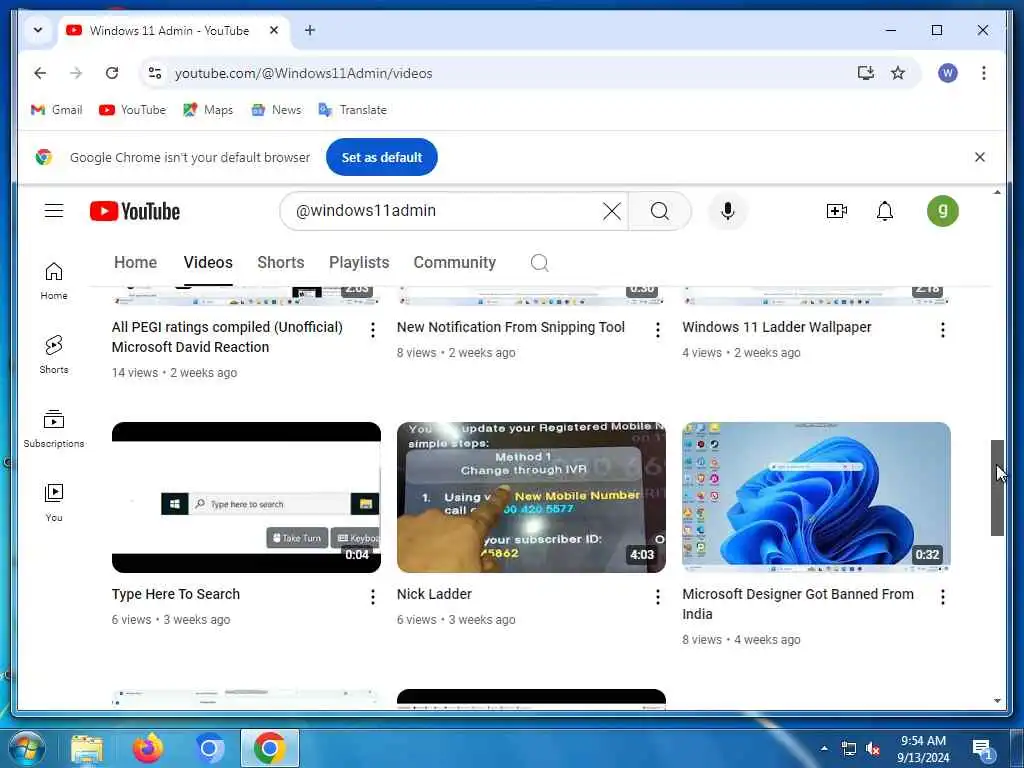Play the Type Here To Search thumbnail
1024x768 pixels.
[246, 498]
